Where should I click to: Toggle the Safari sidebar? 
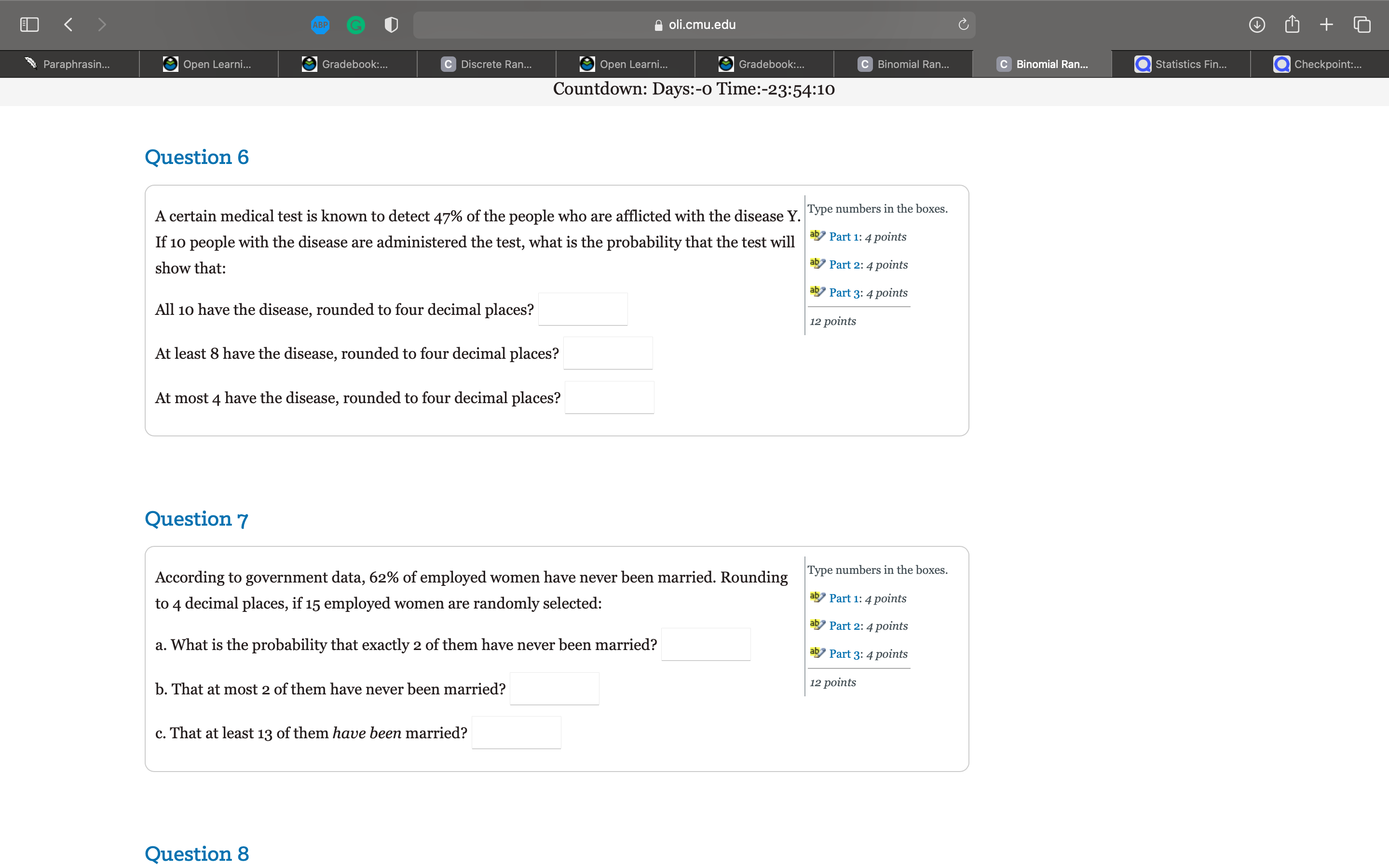point(29,24)
